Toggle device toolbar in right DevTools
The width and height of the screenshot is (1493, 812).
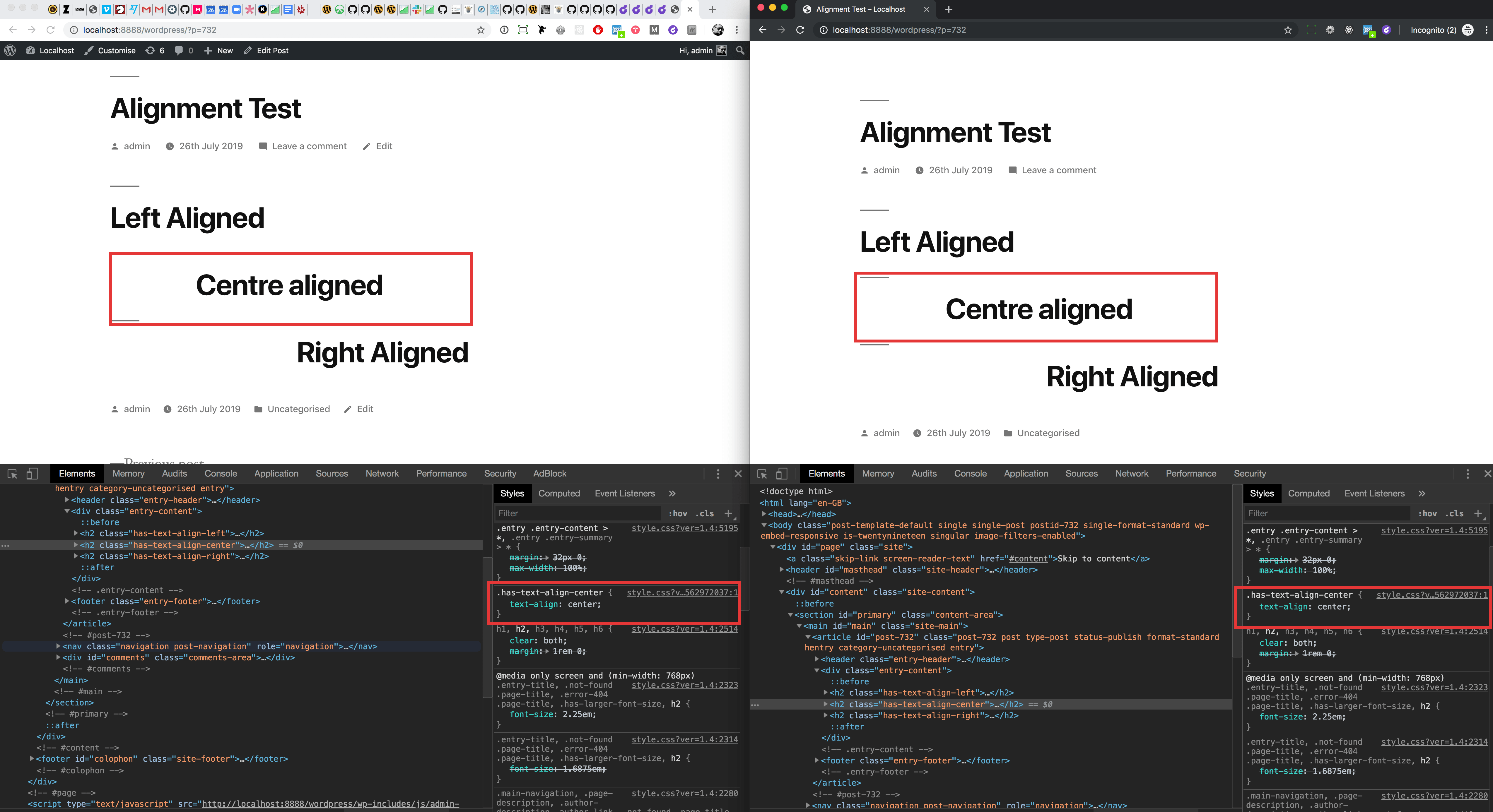click(781, 474)
